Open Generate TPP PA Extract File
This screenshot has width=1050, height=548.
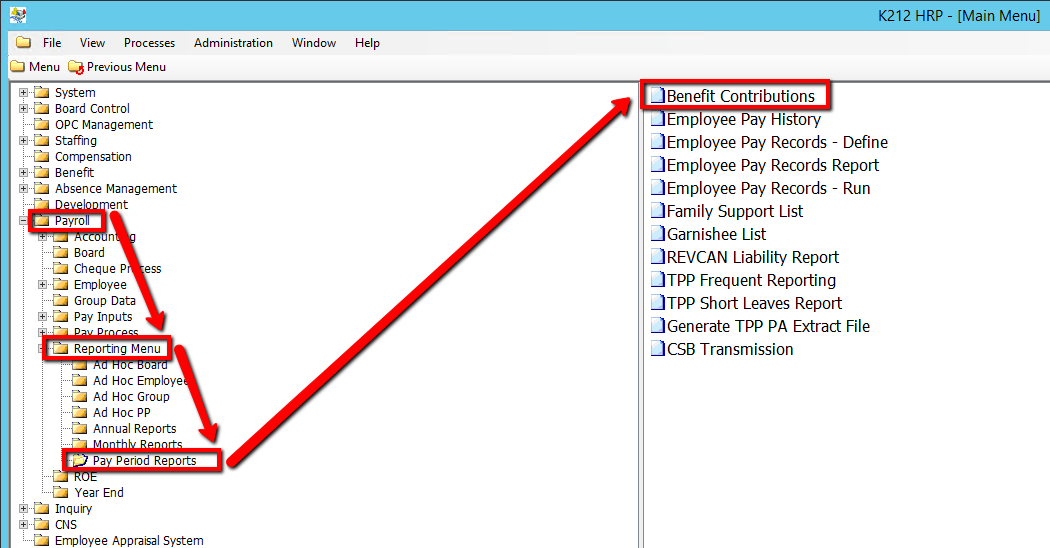767,327
